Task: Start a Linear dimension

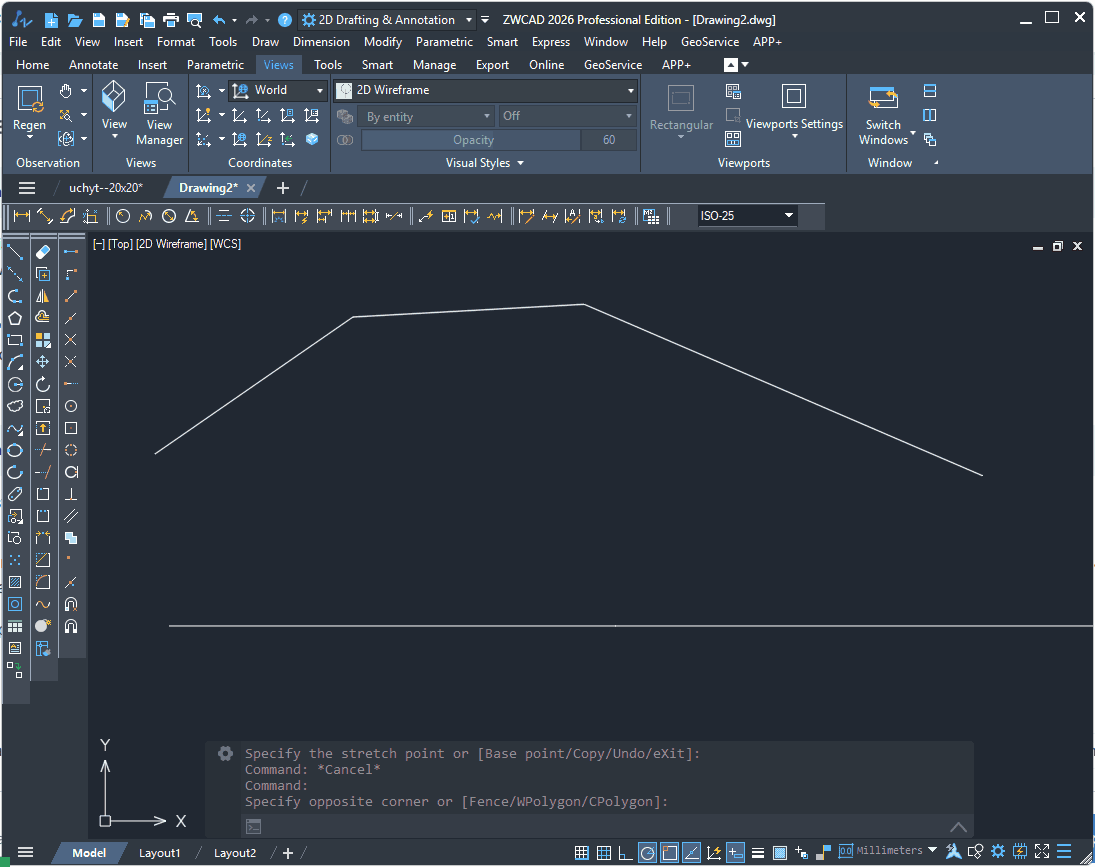Action: coord(22,216)
